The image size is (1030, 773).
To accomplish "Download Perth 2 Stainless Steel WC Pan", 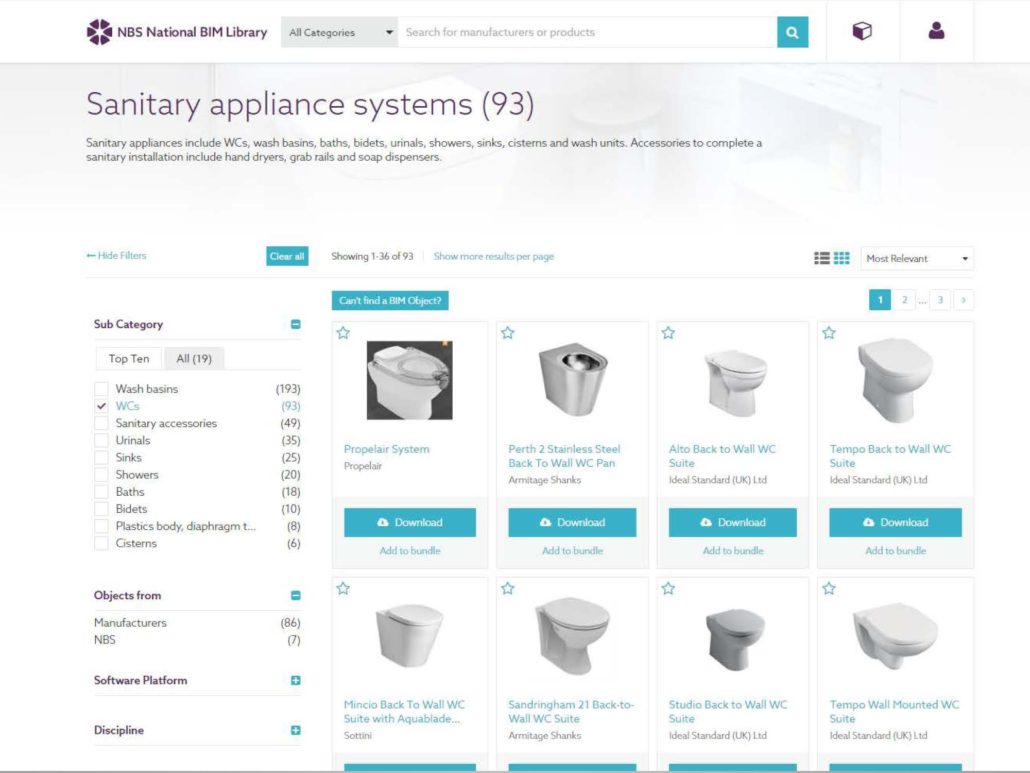I will 572,522.
